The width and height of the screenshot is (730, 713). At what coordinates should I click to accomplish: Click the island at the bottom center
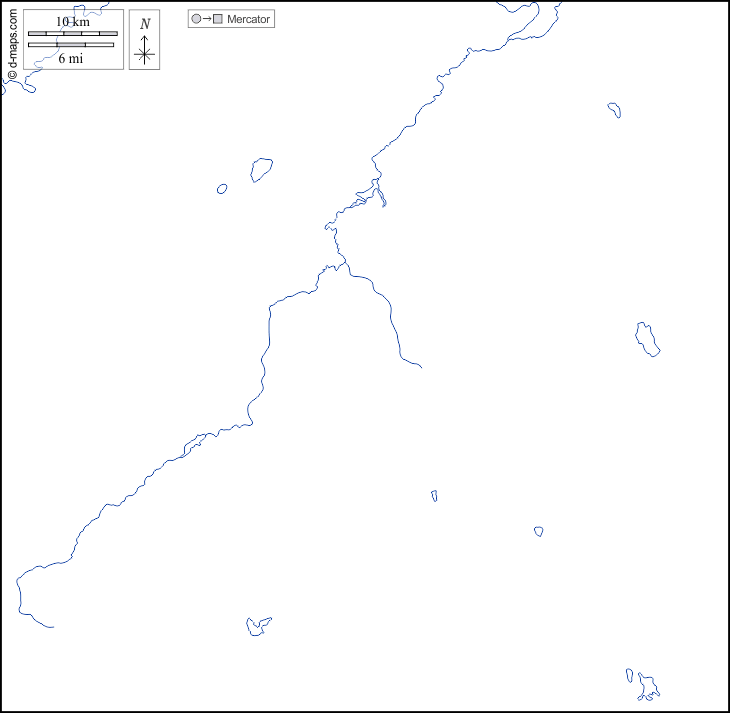click(x=258, y=626)
